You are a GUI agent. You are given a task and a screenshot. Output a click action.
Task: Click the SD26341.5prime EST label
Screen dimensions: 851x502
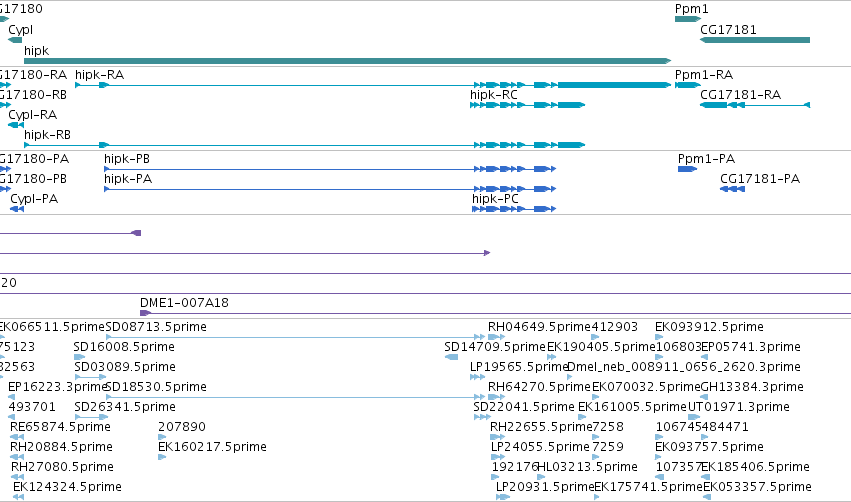click(124, 407)
